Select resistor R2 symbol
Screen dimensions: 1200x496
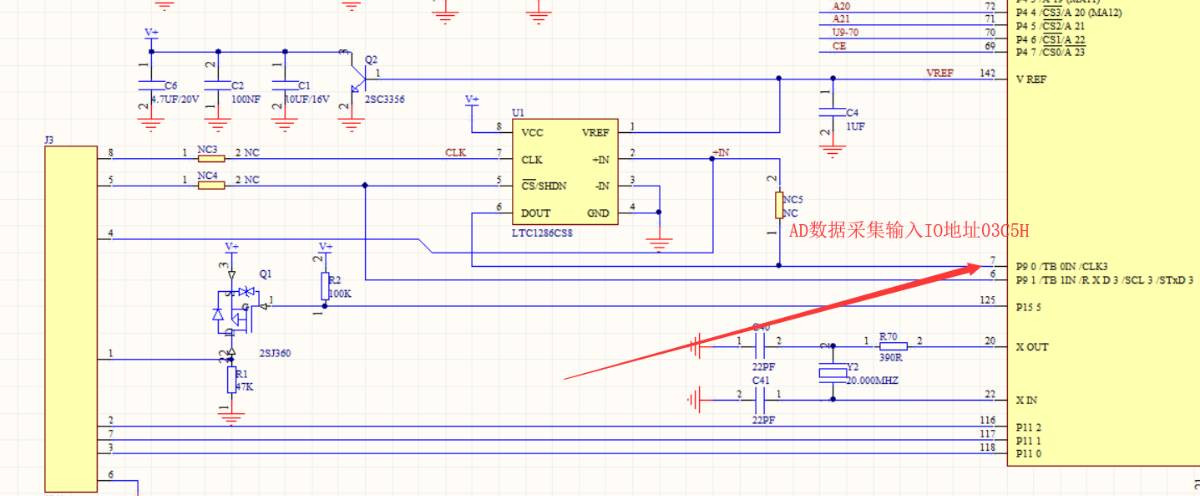(324, 286)
